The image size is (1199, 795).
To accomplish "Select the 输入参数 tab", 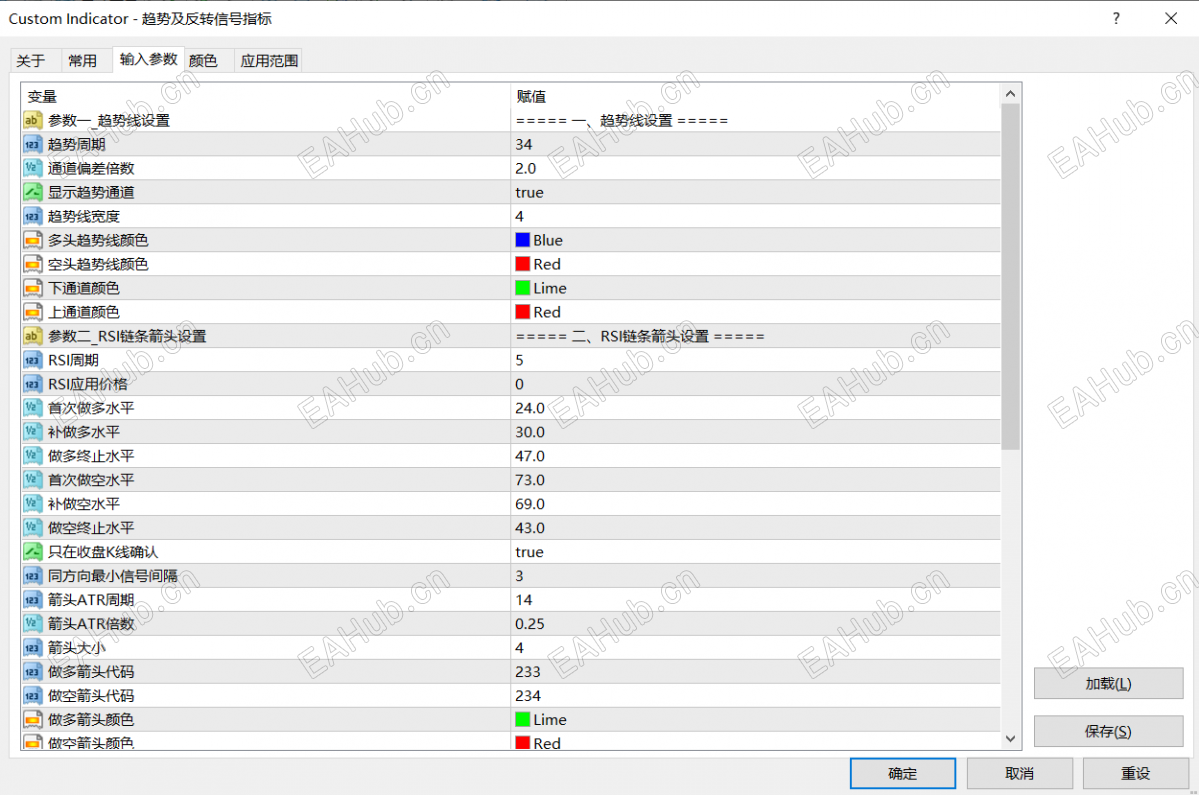I will click(x=148, y=59).
